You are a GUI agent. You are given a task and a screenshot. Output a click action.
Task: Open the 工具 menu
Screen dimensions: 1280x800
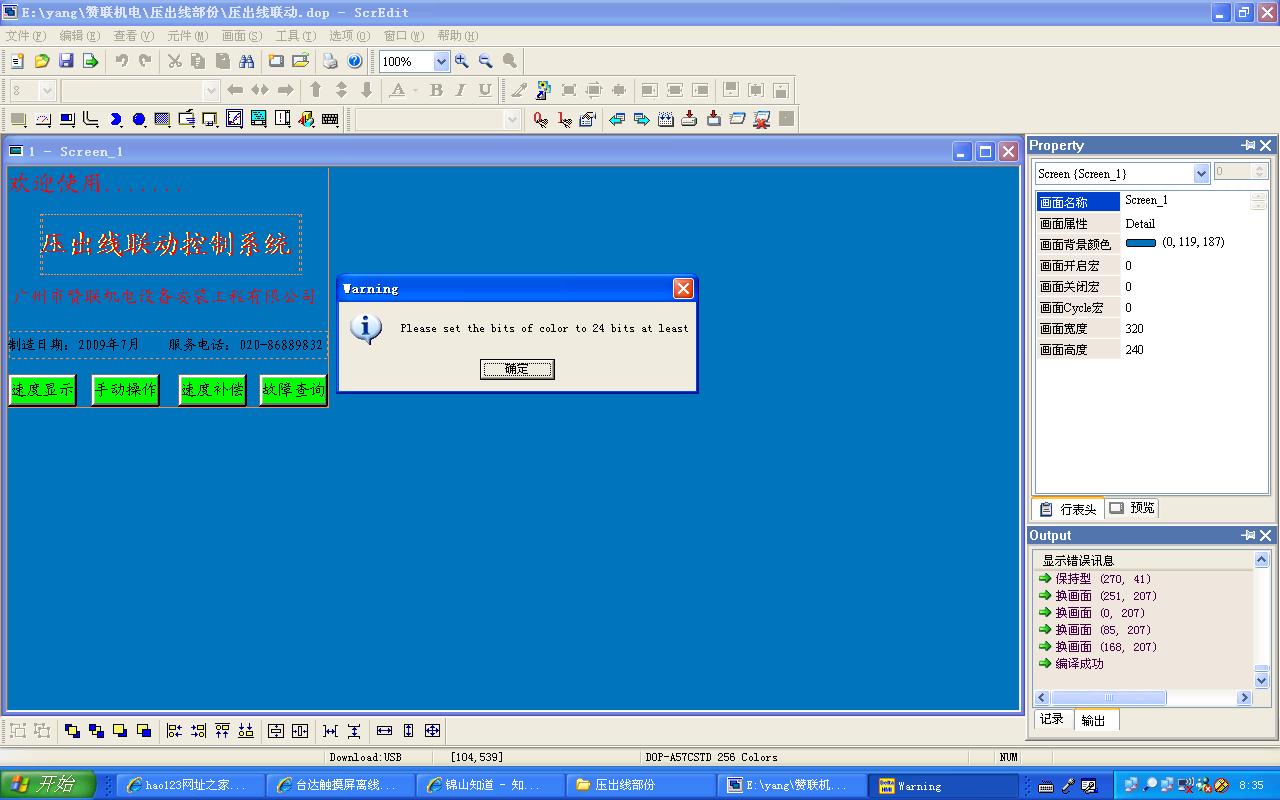[x=295, y=36]
